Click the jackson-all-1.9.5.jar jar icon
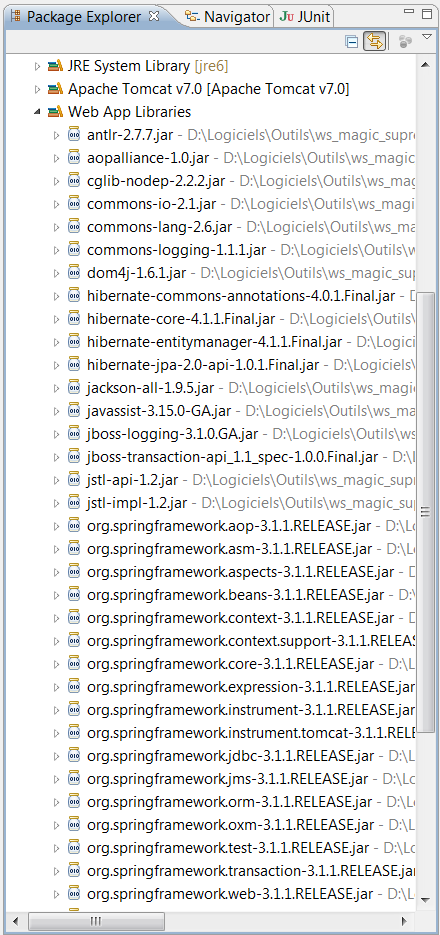Image resolution: width=440 pixels, height=935 pixels. coord(74,388)
